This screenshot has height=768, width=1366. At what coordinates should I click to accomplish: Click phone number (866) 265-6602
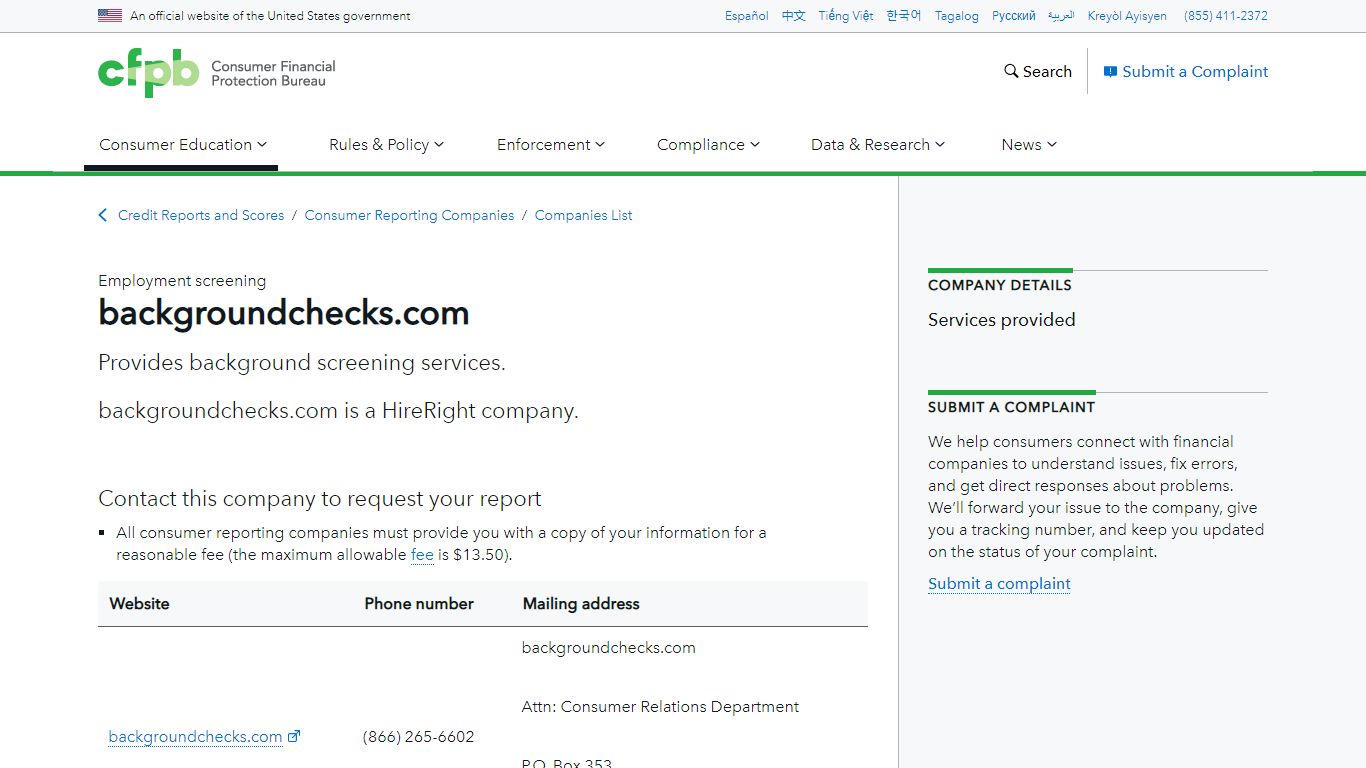[418, 737]
